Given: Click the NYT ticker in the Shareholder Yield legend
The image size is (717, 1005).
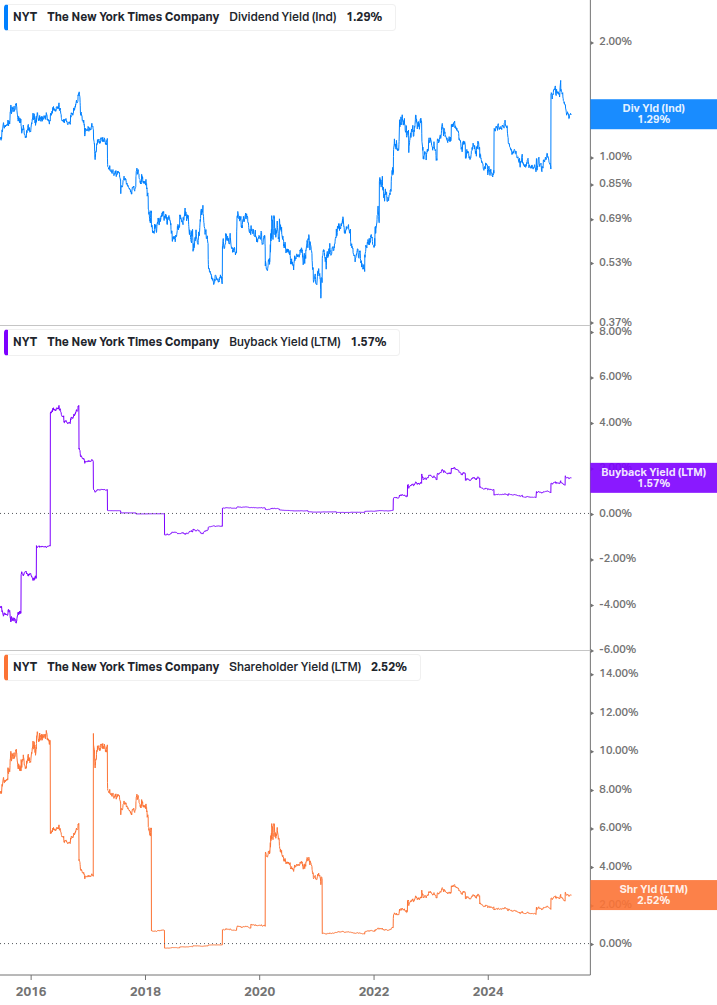Looking at the screenshot, I should click(25, 667).
